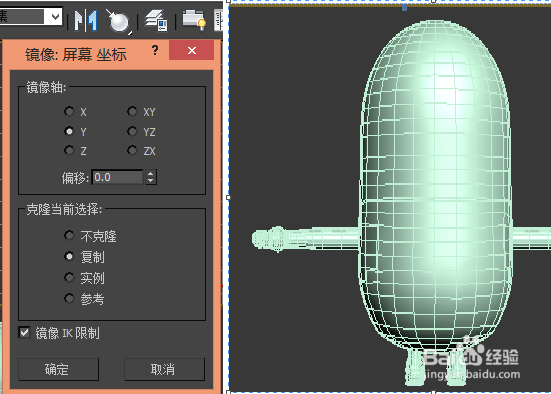Select 不克隆 (No Clone) option

pyautogui.click(x=69, y=235)
